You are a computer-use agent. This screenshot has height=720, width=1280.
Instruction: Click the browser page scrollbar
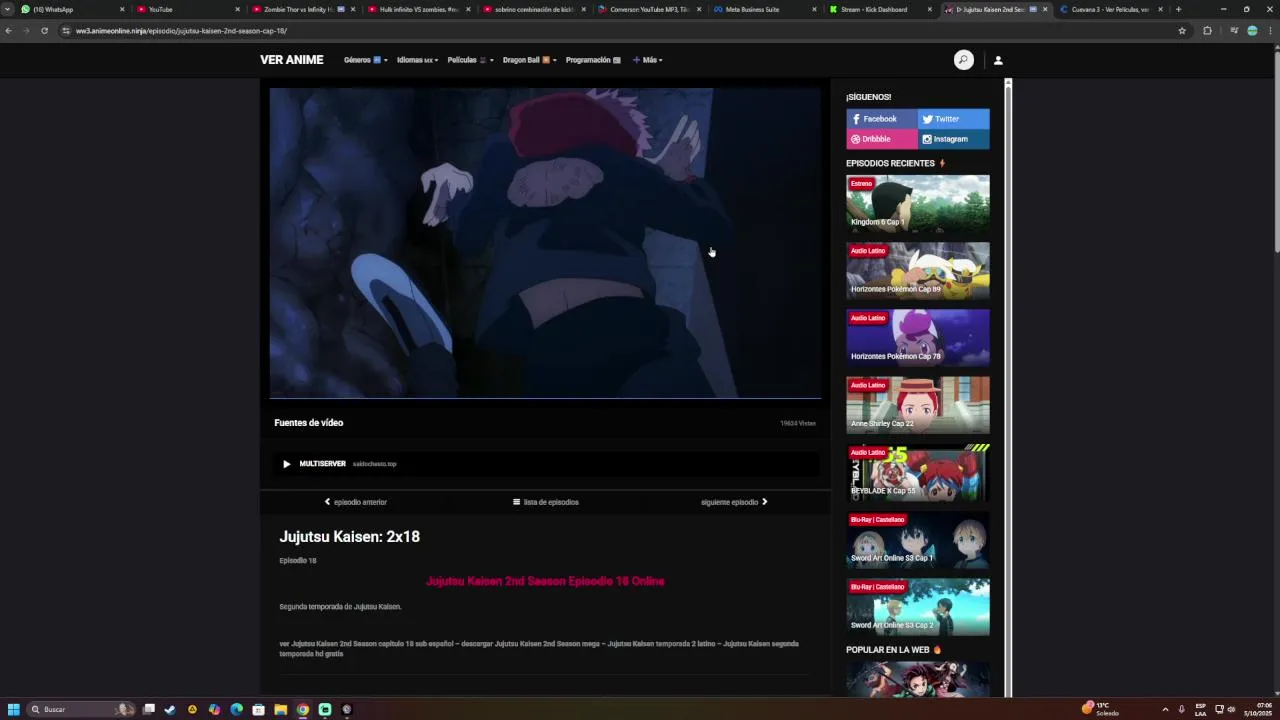pos(1275,150)
